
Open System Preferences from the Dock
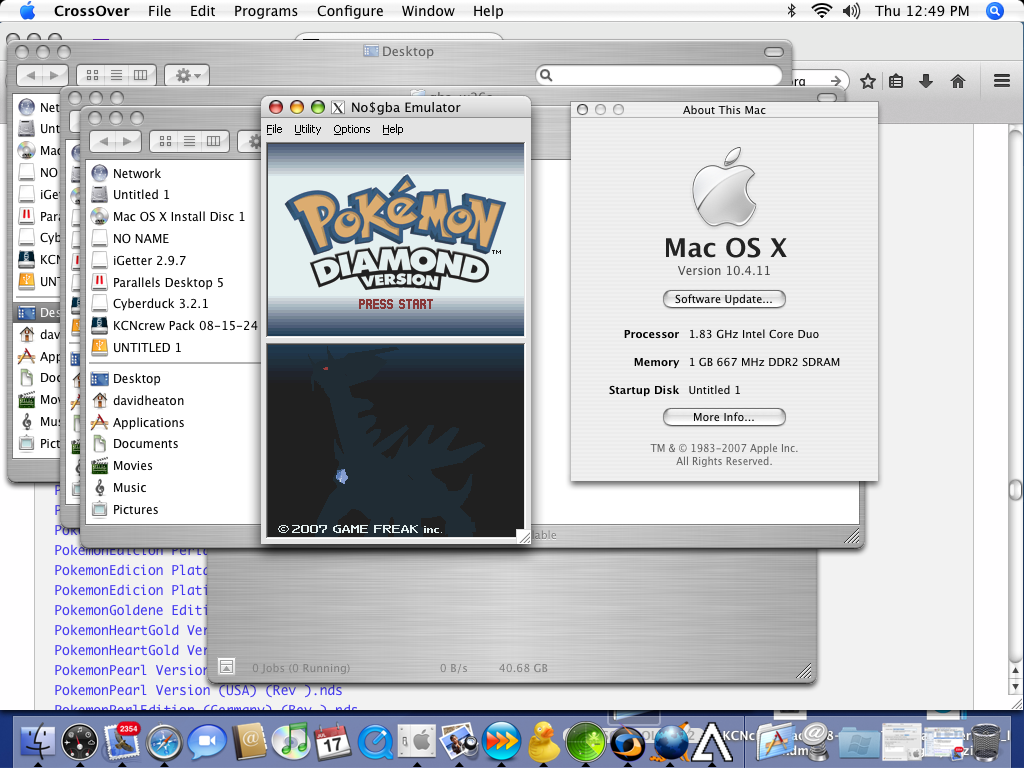pyautogui.click(x=417, y=743)
